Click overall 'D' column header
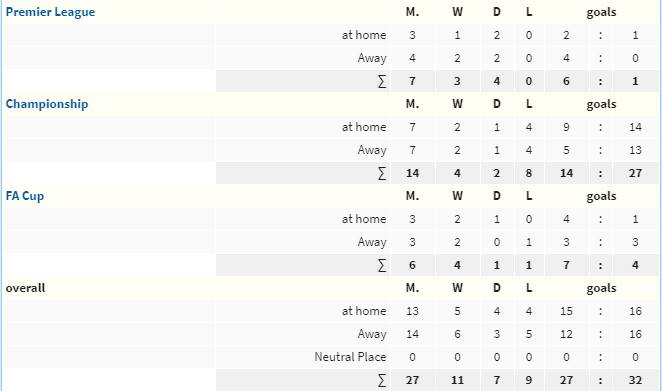This screenshot has height=391, width=662. (496, 288)
